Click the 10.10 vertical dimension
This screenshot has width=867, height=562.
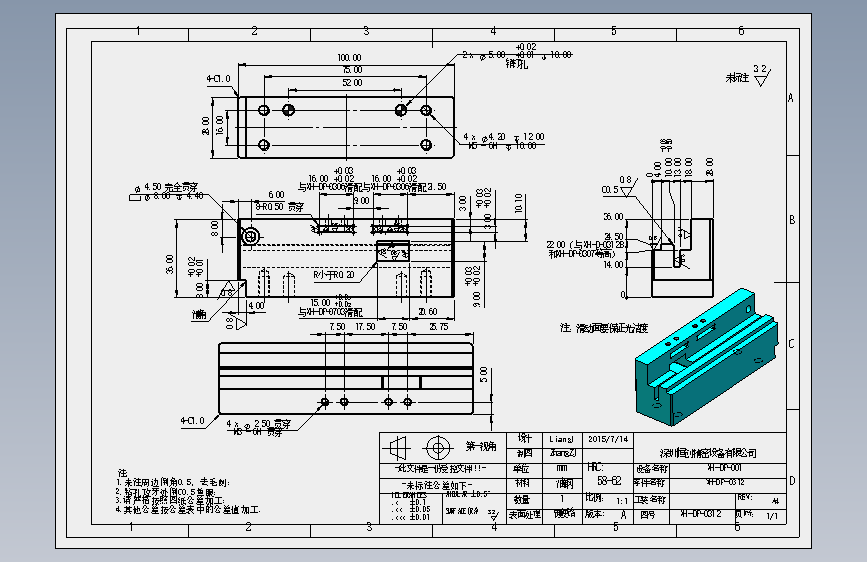point(518,204)
